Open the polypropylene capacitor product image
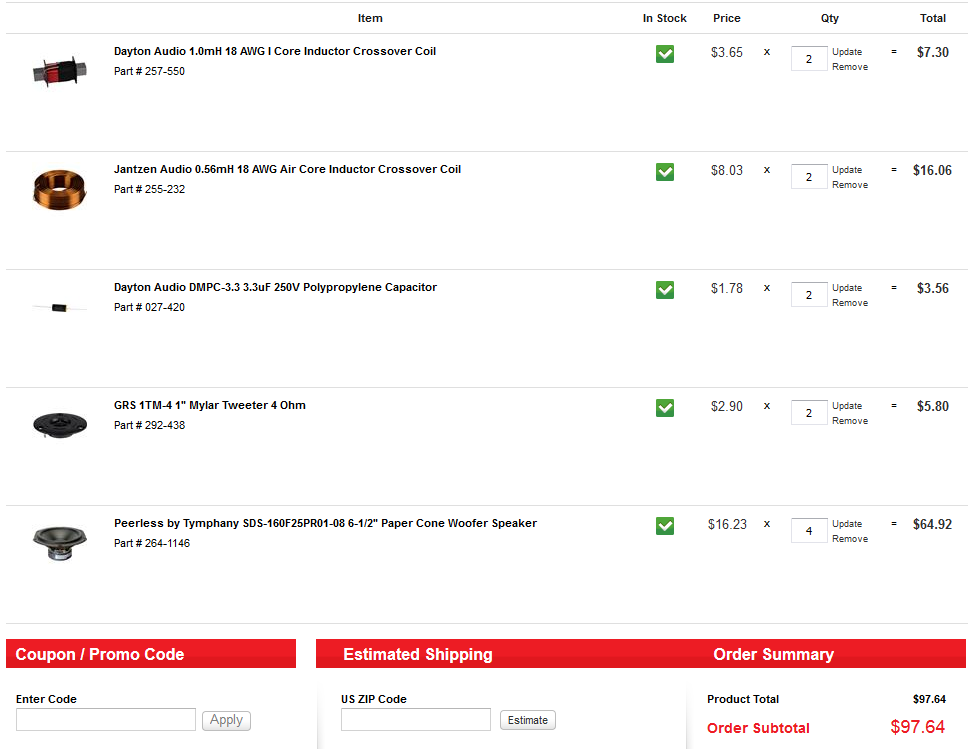969x749 pixels. tap(59, 307)
